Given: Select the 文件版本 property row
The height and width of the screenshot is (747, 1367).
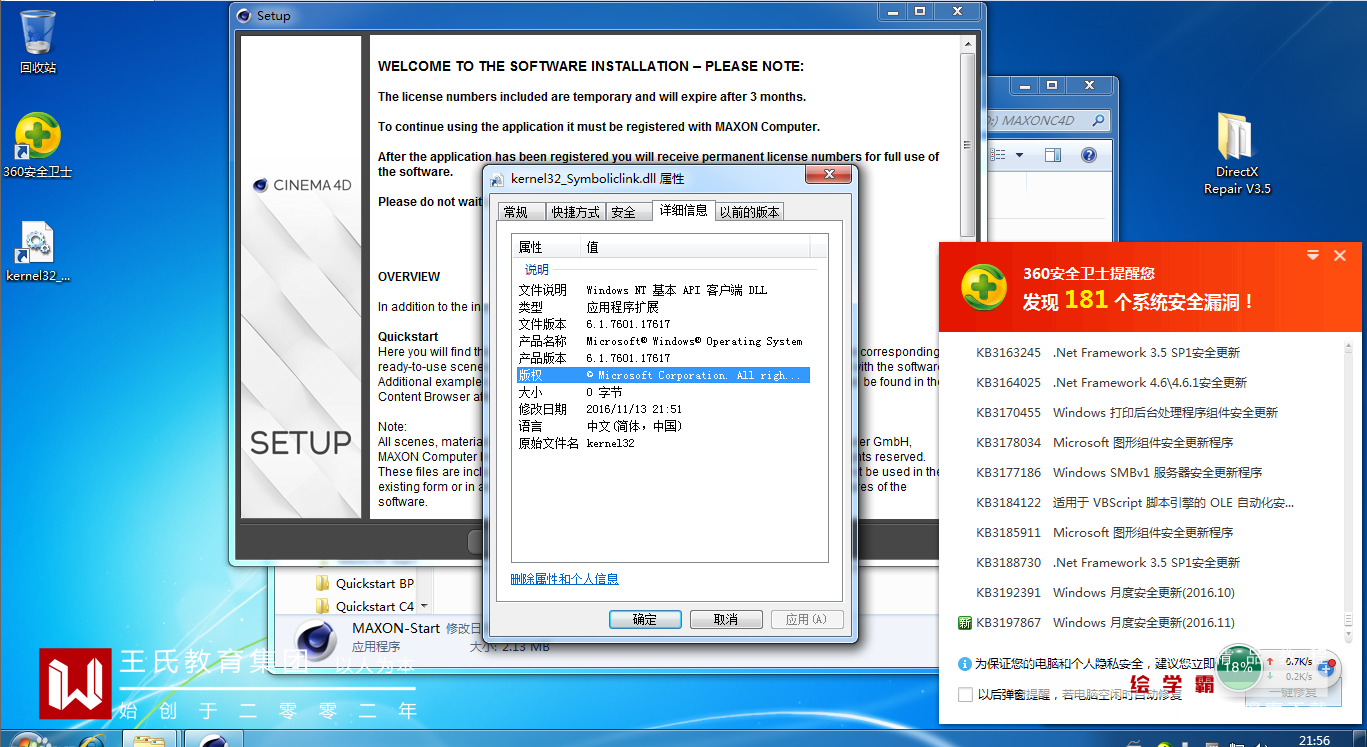Looking at the screenshot, I should coord(664,324).
